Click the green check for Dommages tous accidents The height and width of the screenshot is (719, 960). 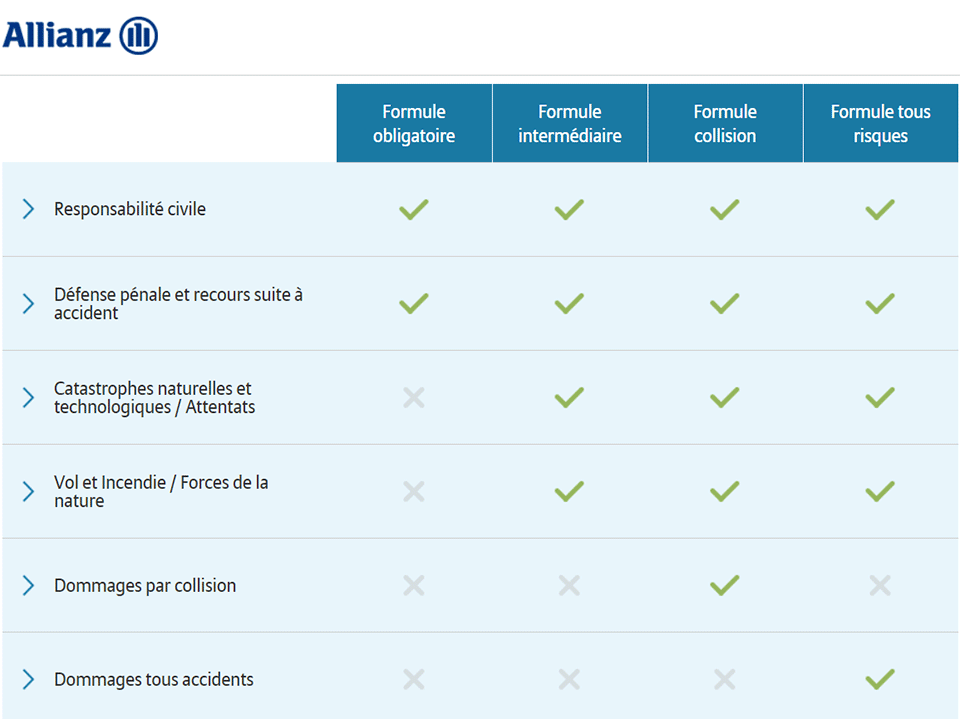coord(879,679)
